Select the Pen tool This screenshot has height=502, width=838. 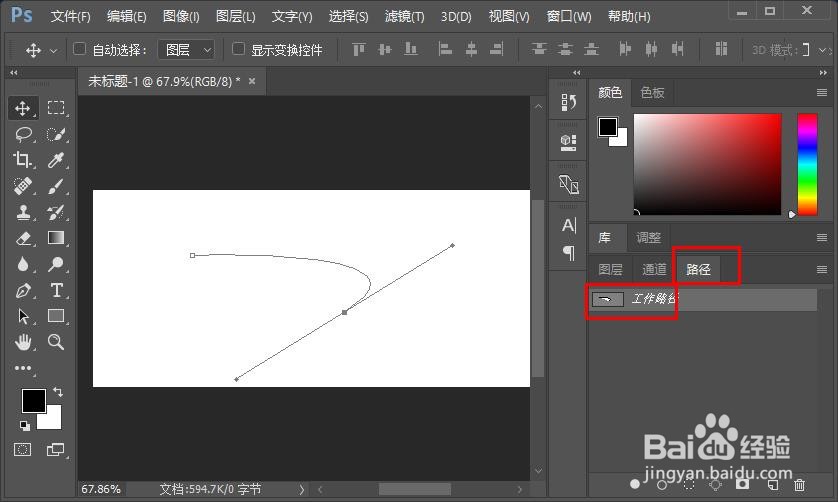pyautogui.click(x=22, y=290)
